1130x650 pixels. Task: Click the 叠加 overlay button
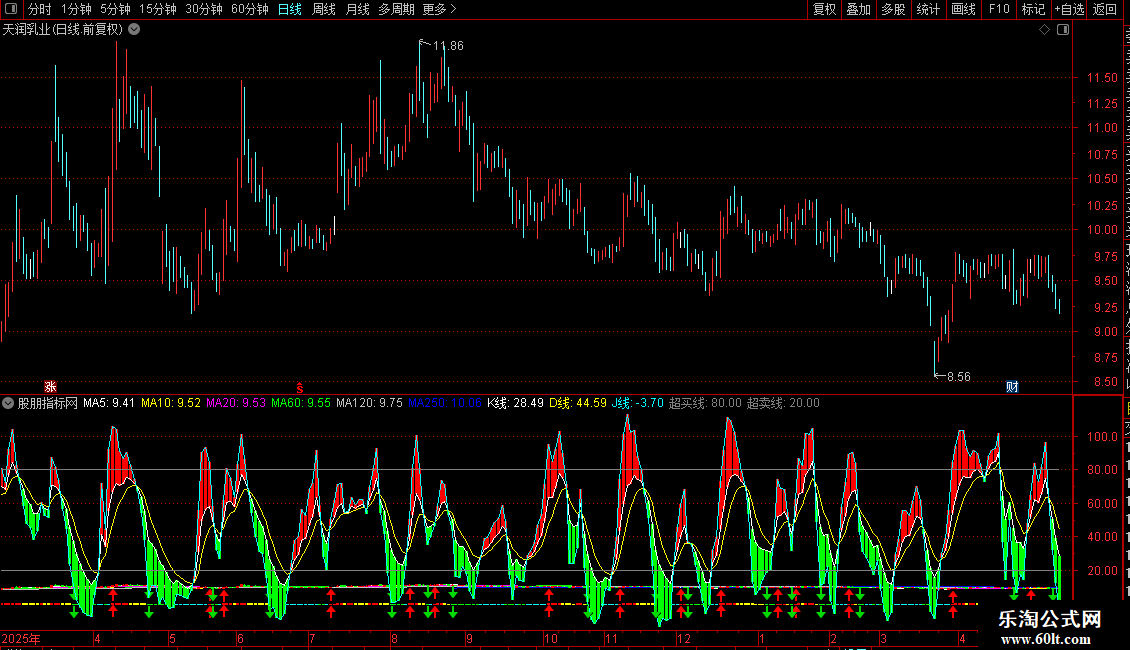(x=859, y=9)
